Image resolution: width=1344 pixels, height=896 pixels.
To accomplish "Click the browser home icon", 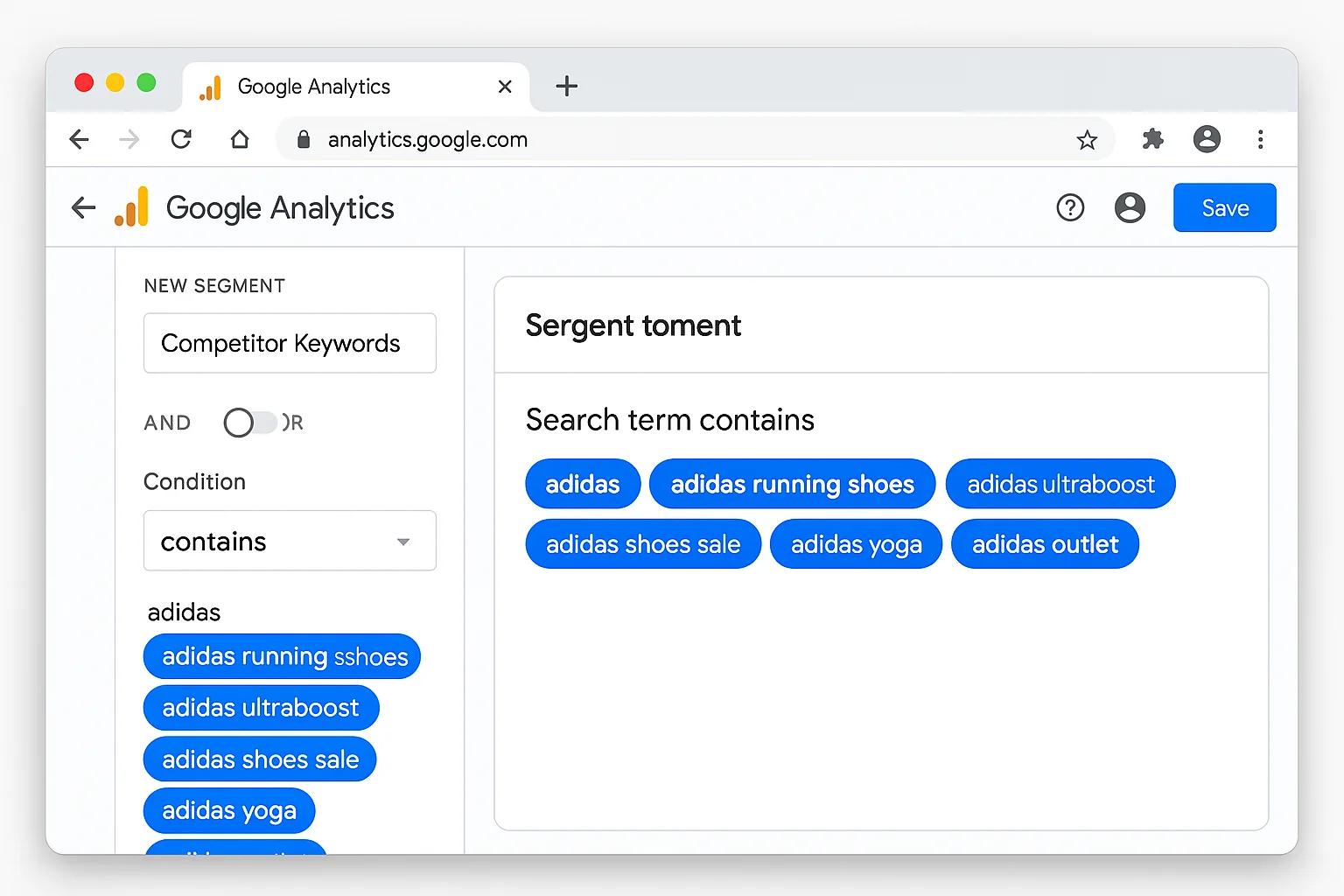I will pos(240,139).
